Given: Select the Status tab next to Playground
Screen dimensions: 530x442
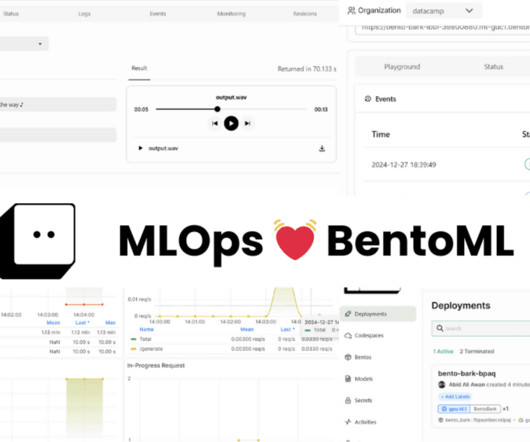Looking at the screenshot, I should (493, 67).
